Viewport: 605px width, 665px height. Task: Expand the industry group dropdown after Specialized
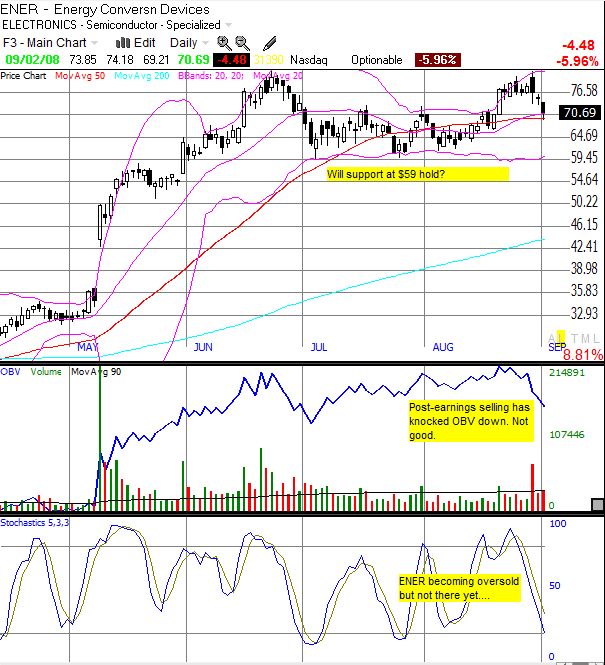(228, 25)
